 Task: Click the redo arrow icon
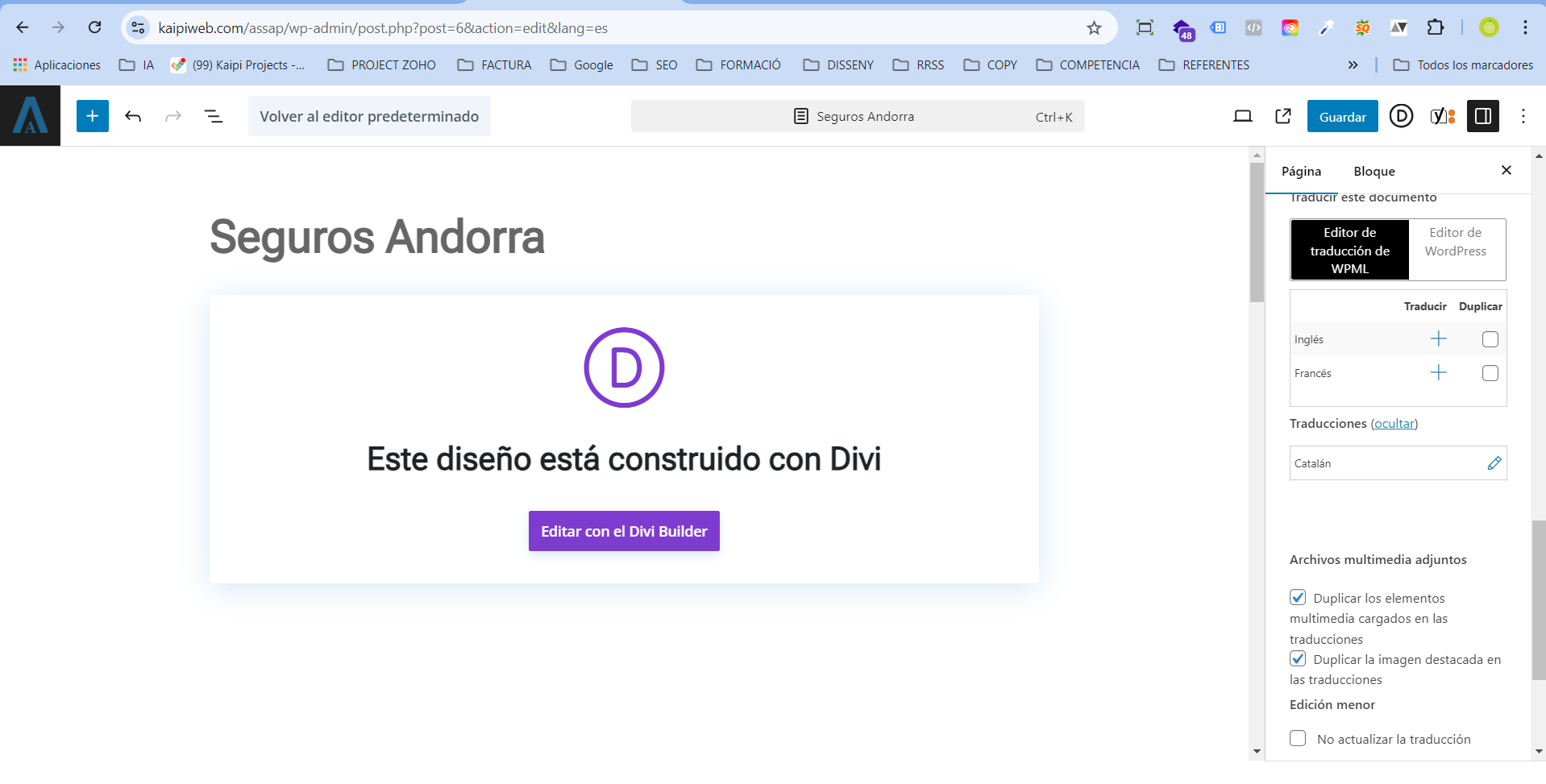point(173,116)
